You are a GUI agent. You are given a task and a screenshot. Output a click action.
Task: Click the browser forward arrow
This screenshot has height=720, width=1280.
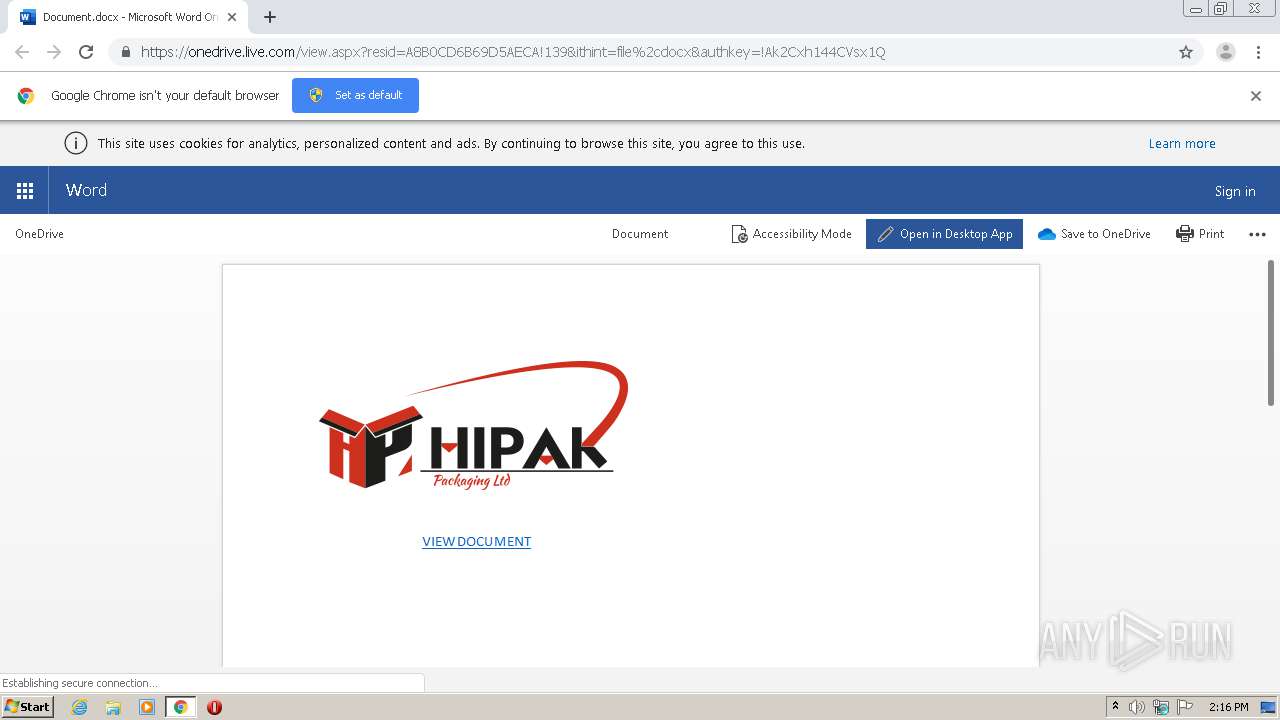coord(54,52)
